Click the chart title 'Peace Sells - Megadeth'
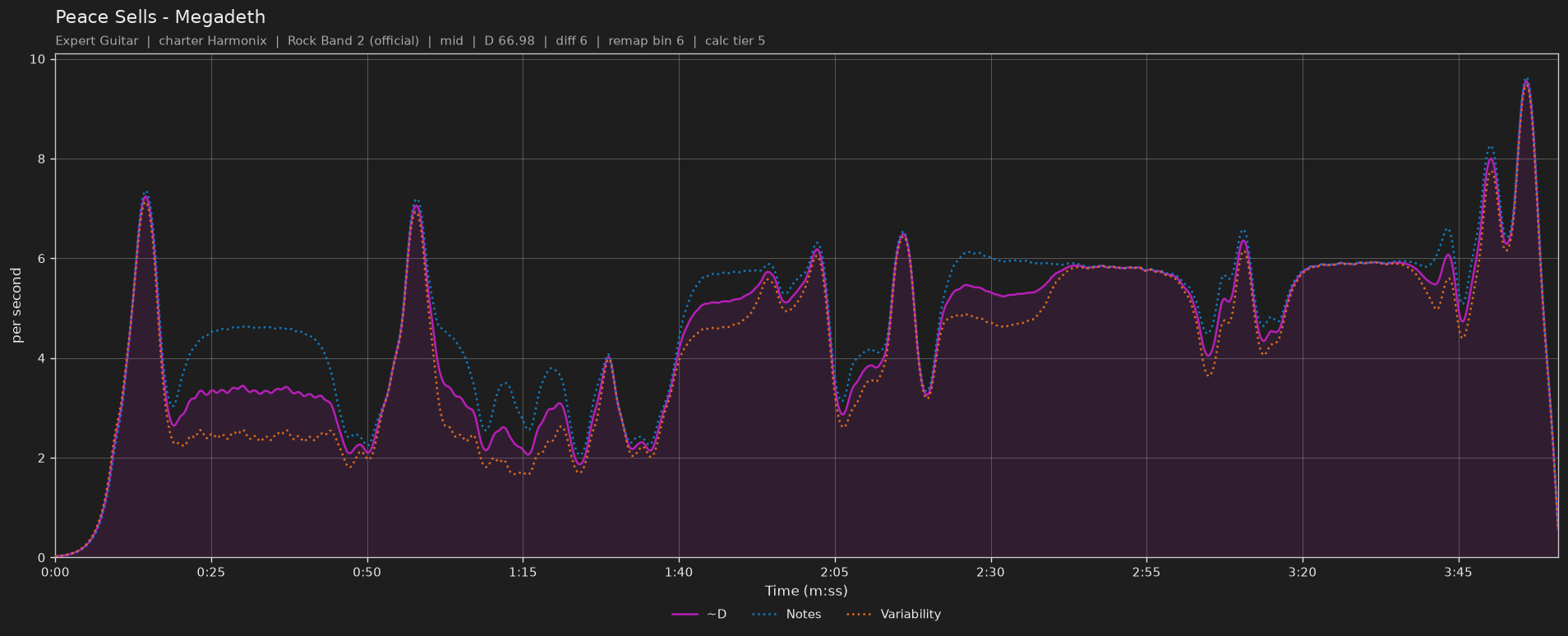 (160, 17)
